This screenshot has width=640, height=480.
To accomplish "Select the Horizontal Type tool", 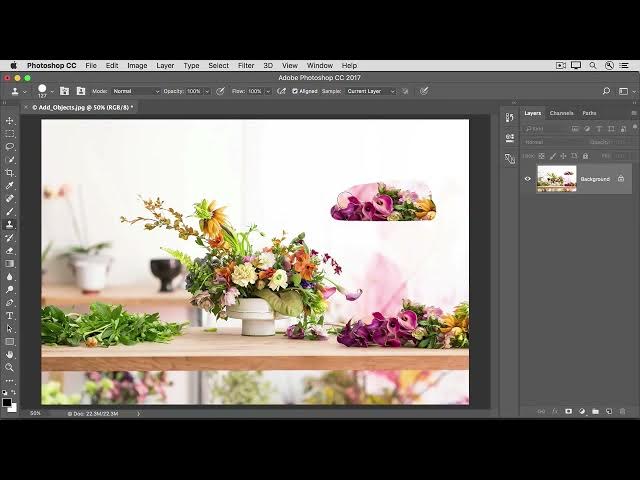I will [10, 316].
